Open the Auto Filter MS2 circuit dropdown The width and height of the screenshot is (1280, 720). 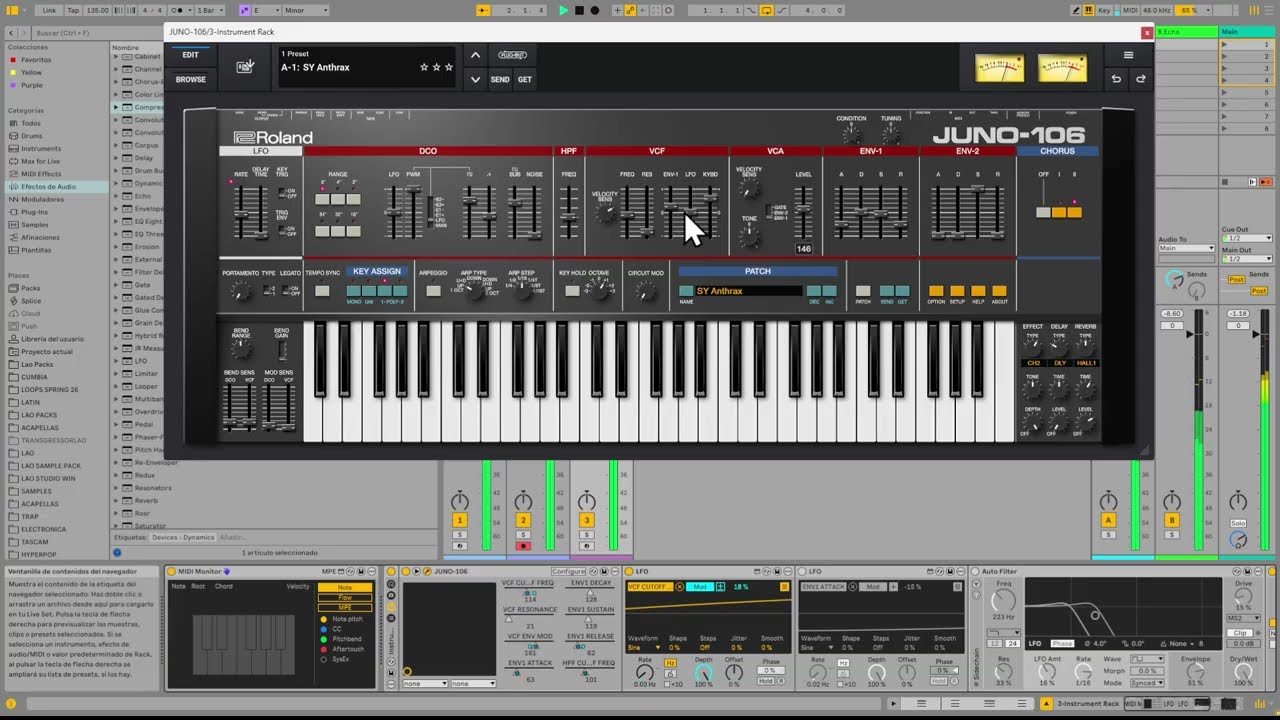[1242, 618]
